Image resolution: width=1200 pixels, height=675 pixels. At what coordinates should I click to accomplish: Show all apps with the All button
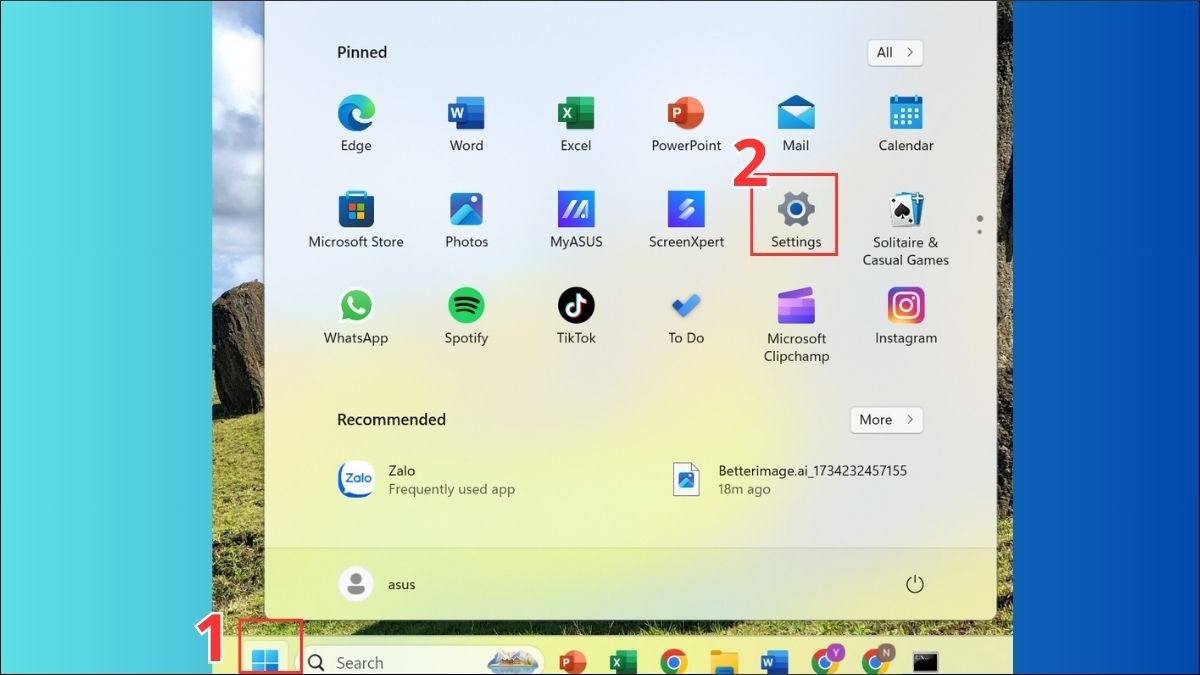(x=895, y=52)
